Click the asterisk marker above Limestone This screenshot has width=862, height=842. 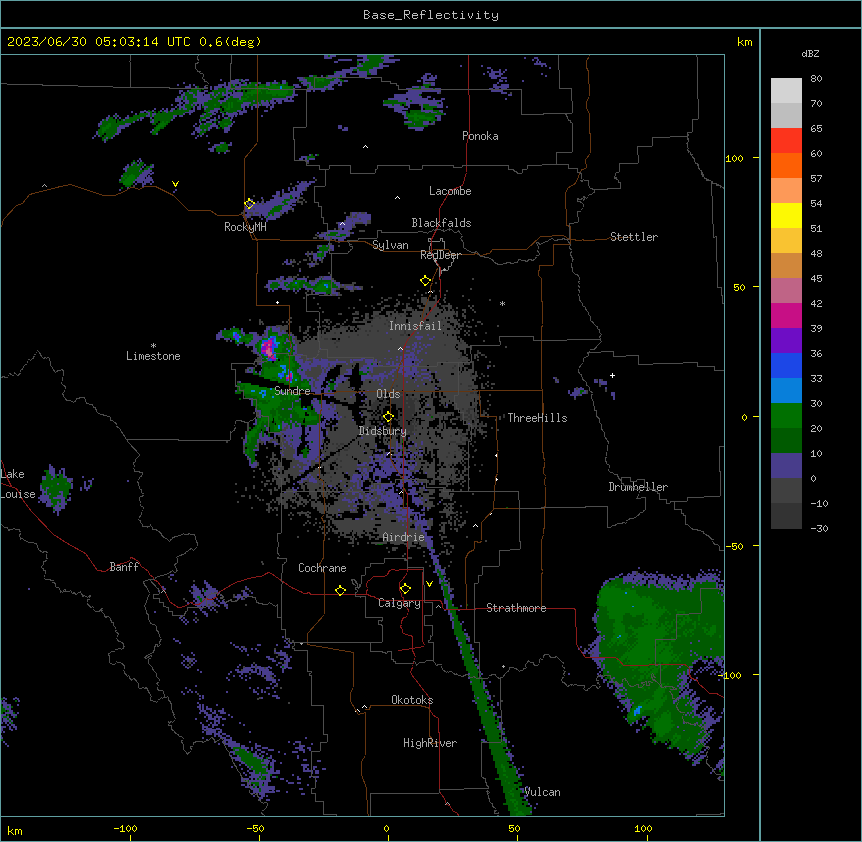tap(153, 346)
